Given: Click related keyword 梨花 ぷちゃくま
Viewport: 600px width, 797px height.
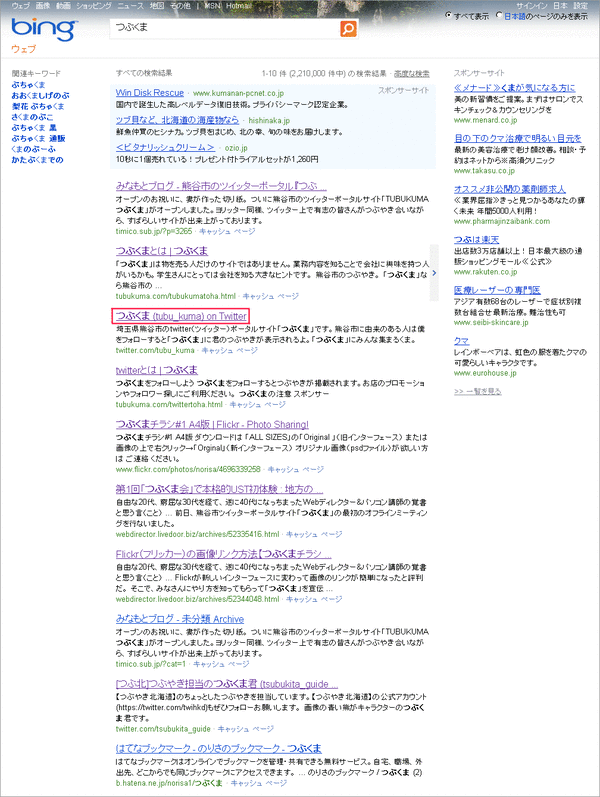Looking at the screenshot, I should point(38,106).
